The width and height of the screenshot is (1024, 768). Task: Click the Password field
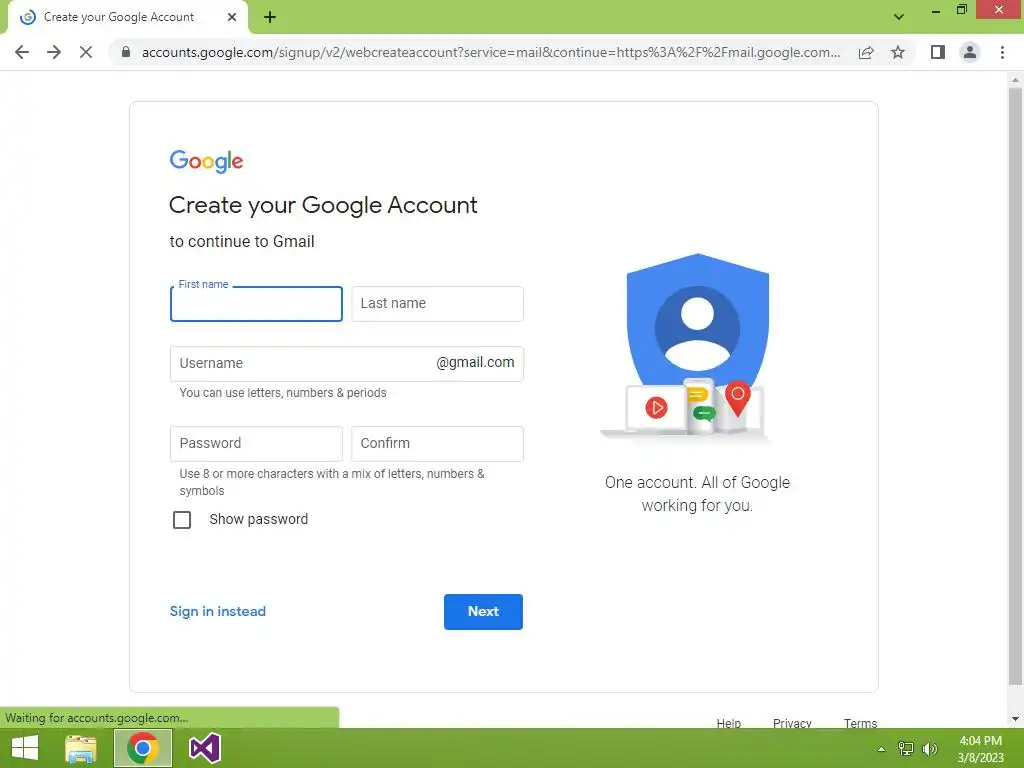coord(256,444)
